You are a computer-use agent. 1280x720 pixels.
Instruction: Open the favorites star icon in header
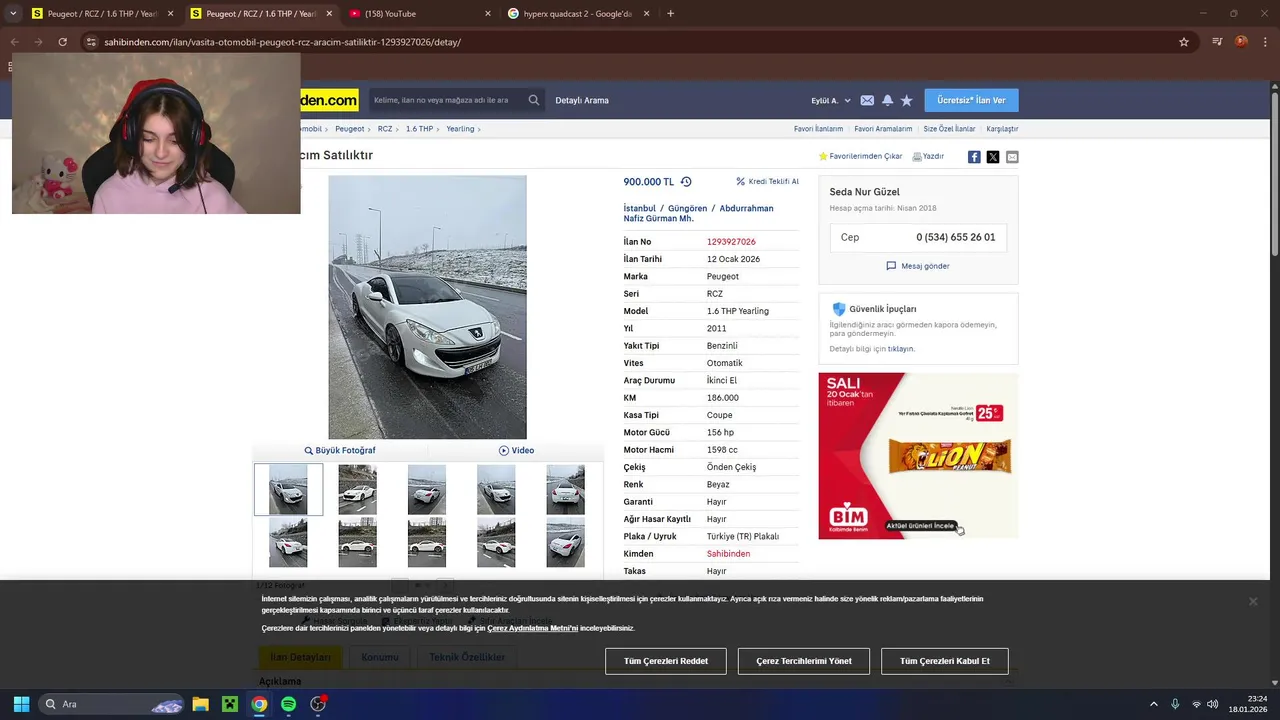point(907,100)
